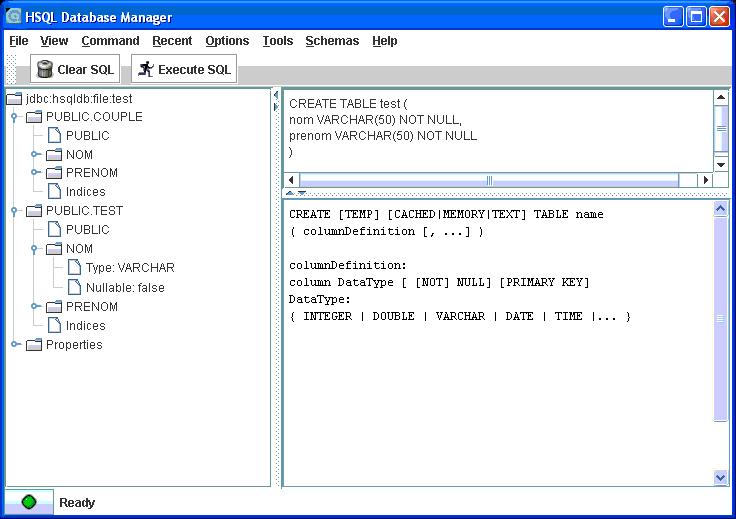736x519 pixels.
Task: Expand PRENOM under PUBLIC.COUPLE
Action: click(35, 173)
